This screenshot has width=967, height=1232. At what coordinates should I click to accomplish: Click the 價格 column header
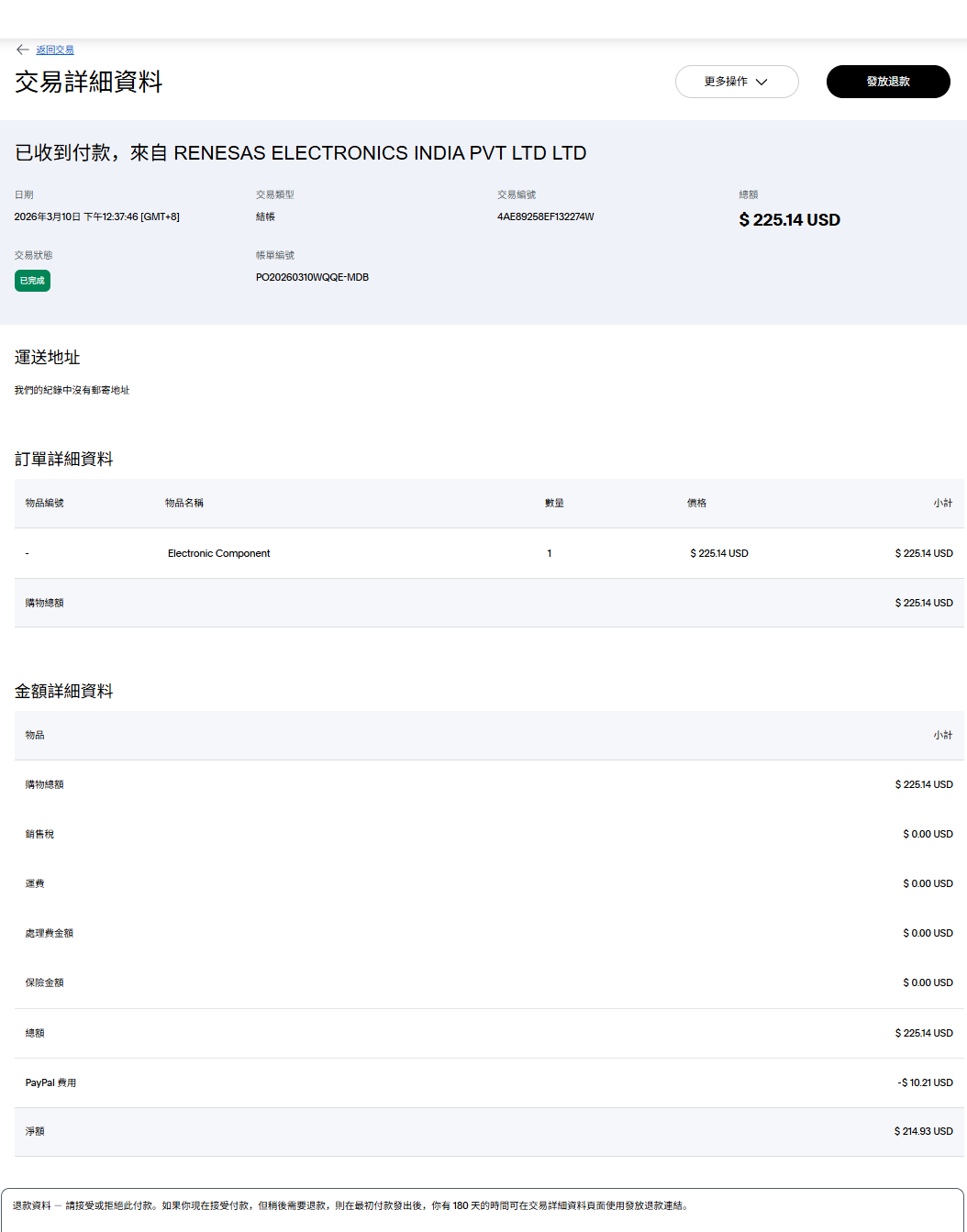(x=696, y=503)
